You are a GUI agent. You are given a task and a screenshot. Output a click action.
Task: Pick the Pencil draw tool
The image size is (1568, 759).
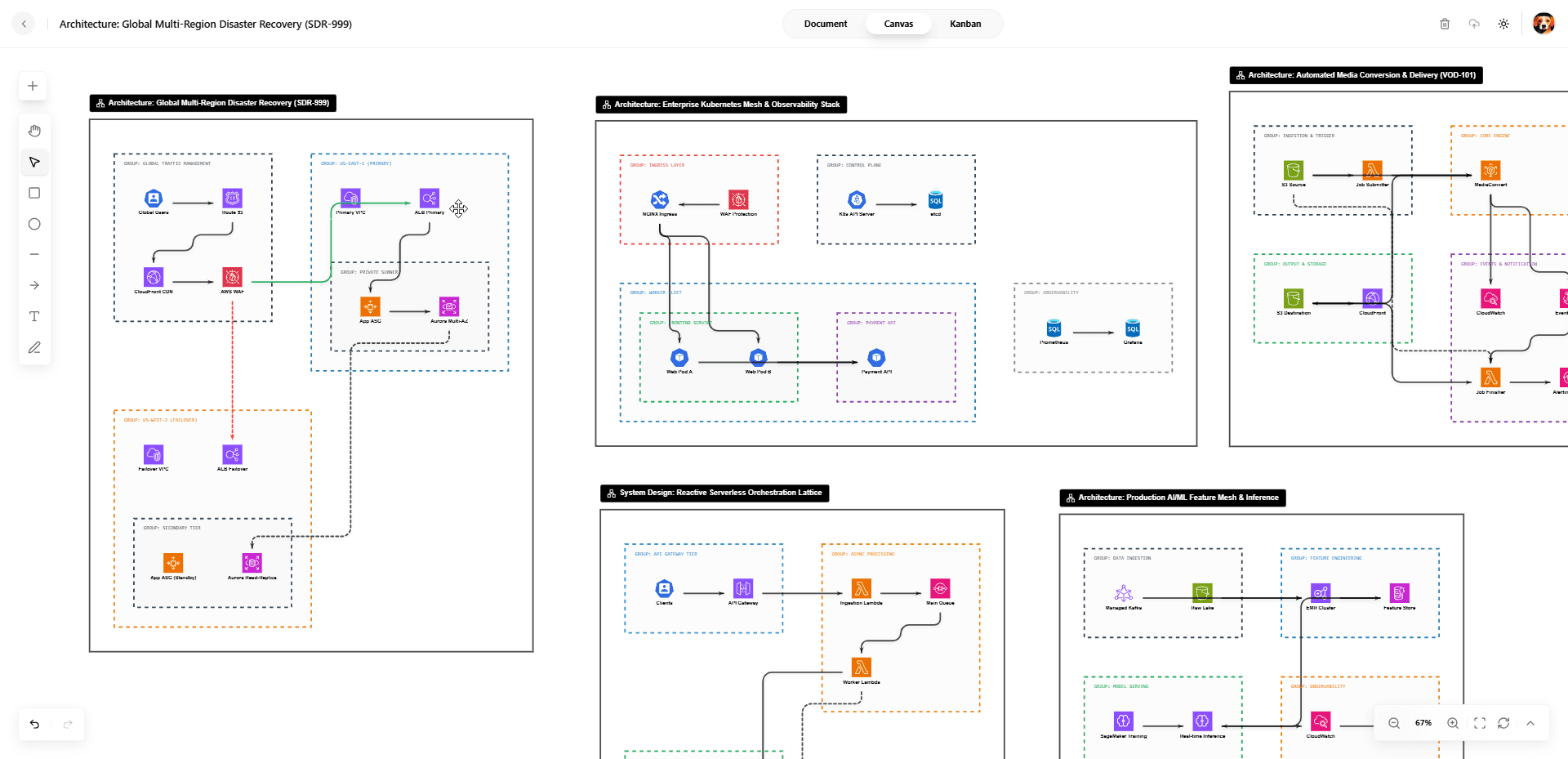(34, 347)
